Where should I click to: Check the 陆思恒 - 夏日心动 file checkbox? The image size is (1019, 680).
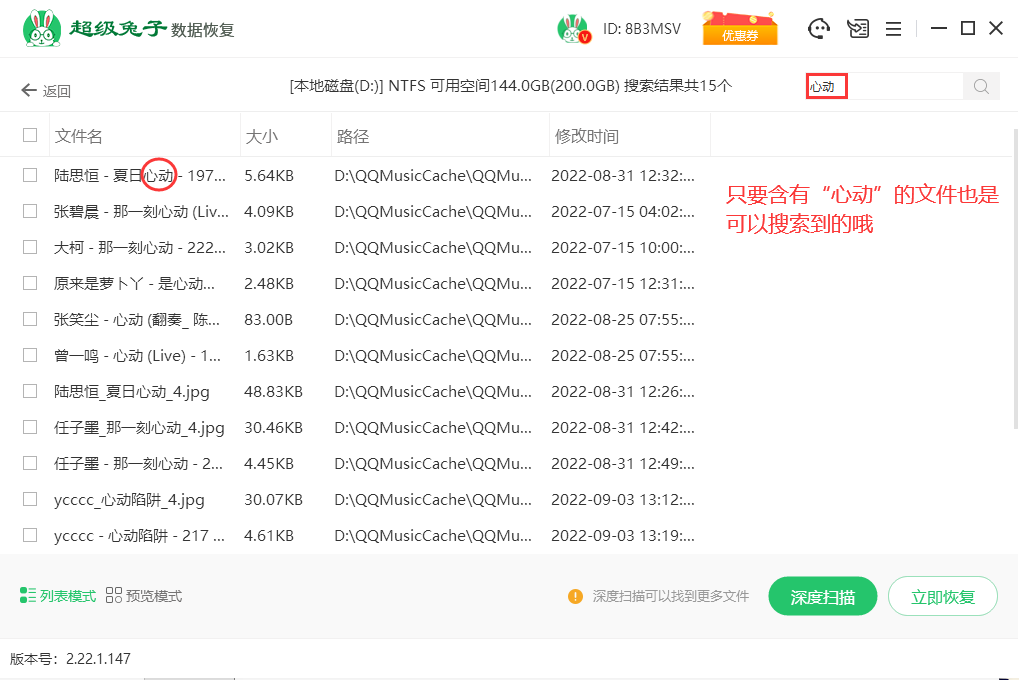click(30, 175)
